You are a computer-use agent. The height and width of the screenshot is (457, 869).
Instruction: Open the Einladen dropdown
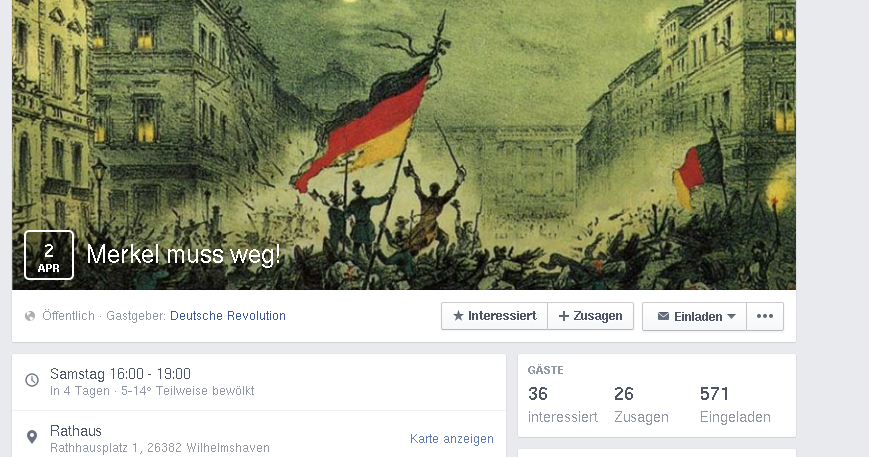tap(694, 316)
